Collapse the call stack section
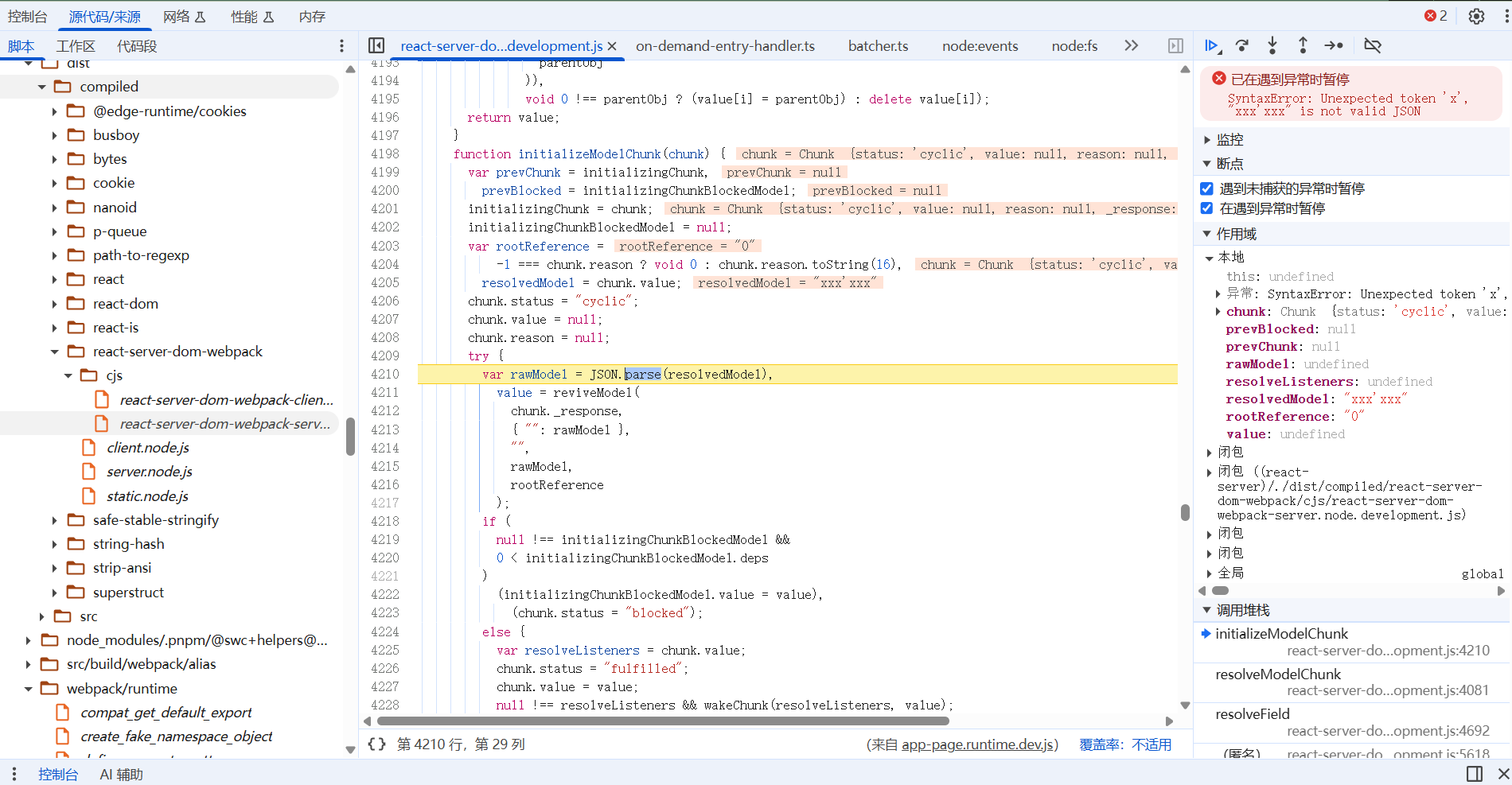The width and height of the screenshot is (1512, 785). coord(1206,610)
